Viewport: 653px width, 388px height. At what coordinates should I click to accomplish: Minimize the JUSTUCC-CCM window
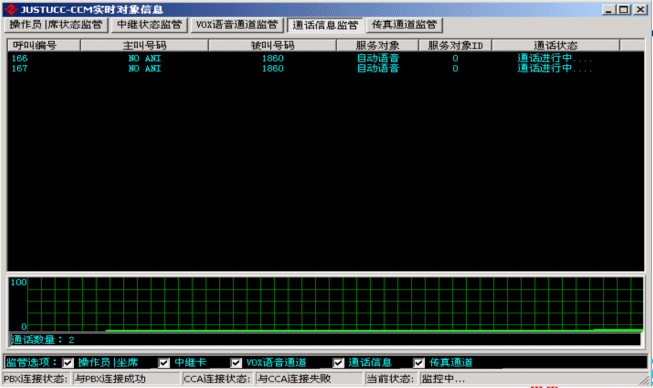point(609,10)
